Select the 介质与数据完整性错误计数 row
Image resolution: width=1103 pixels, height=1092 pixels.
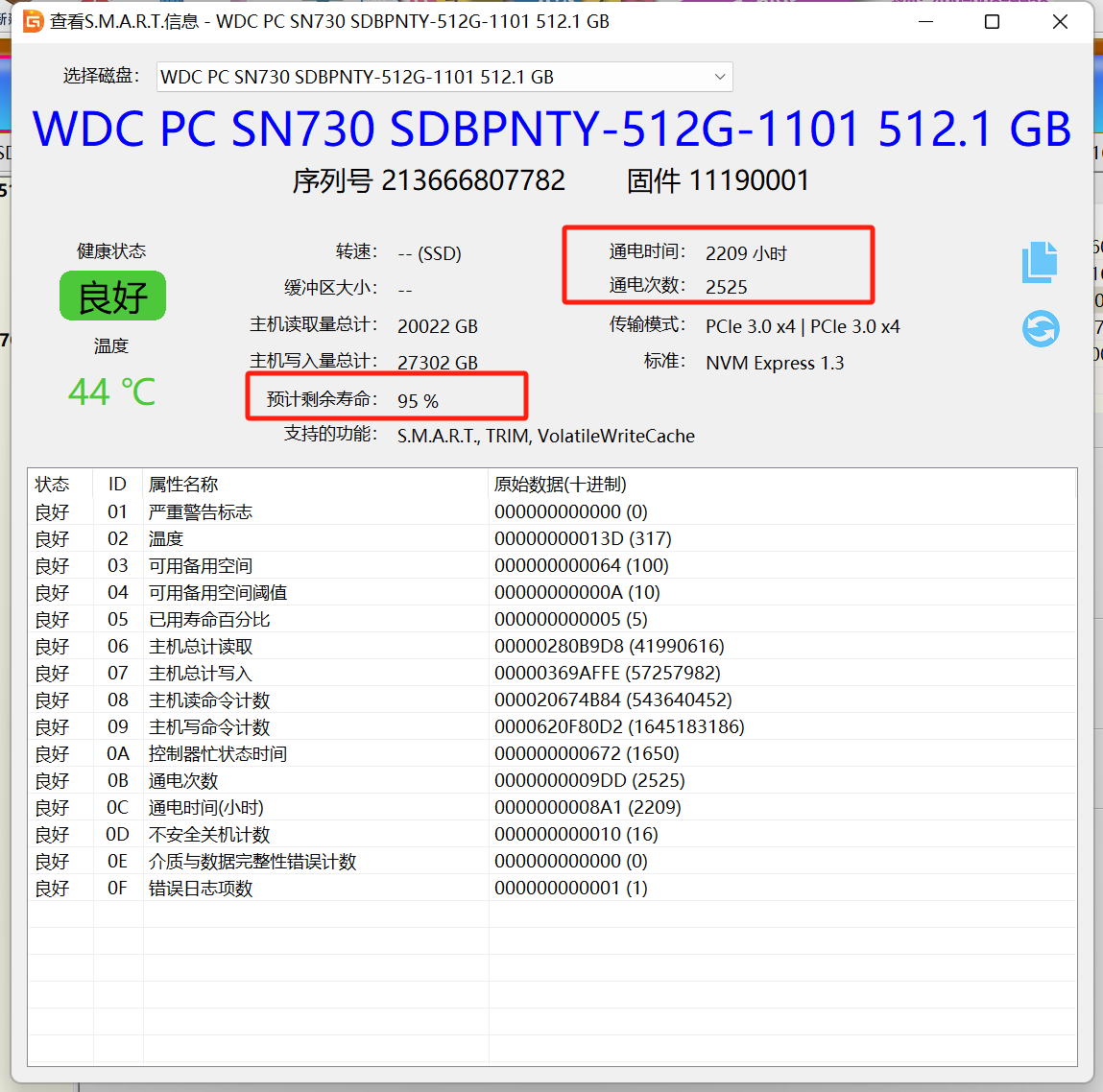pyautogui.click(x=552, y=861)
